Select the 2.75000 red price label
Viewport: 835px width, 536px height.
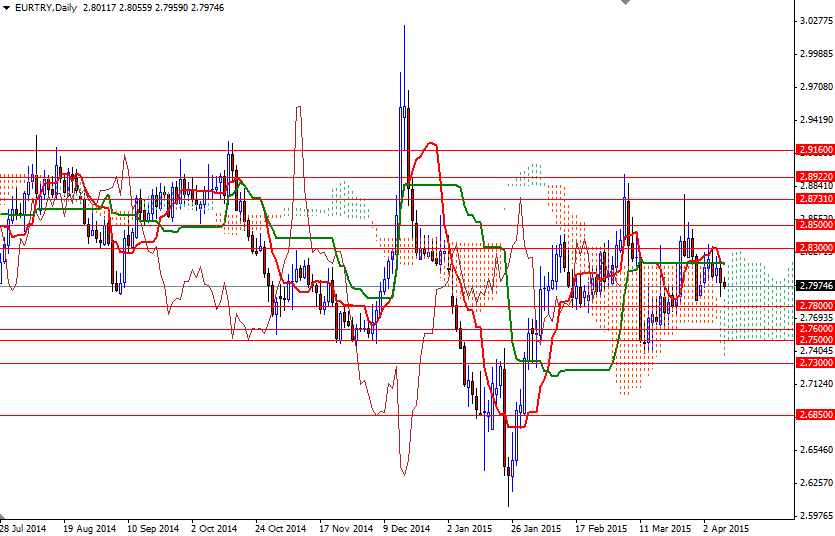coord(815,340)
